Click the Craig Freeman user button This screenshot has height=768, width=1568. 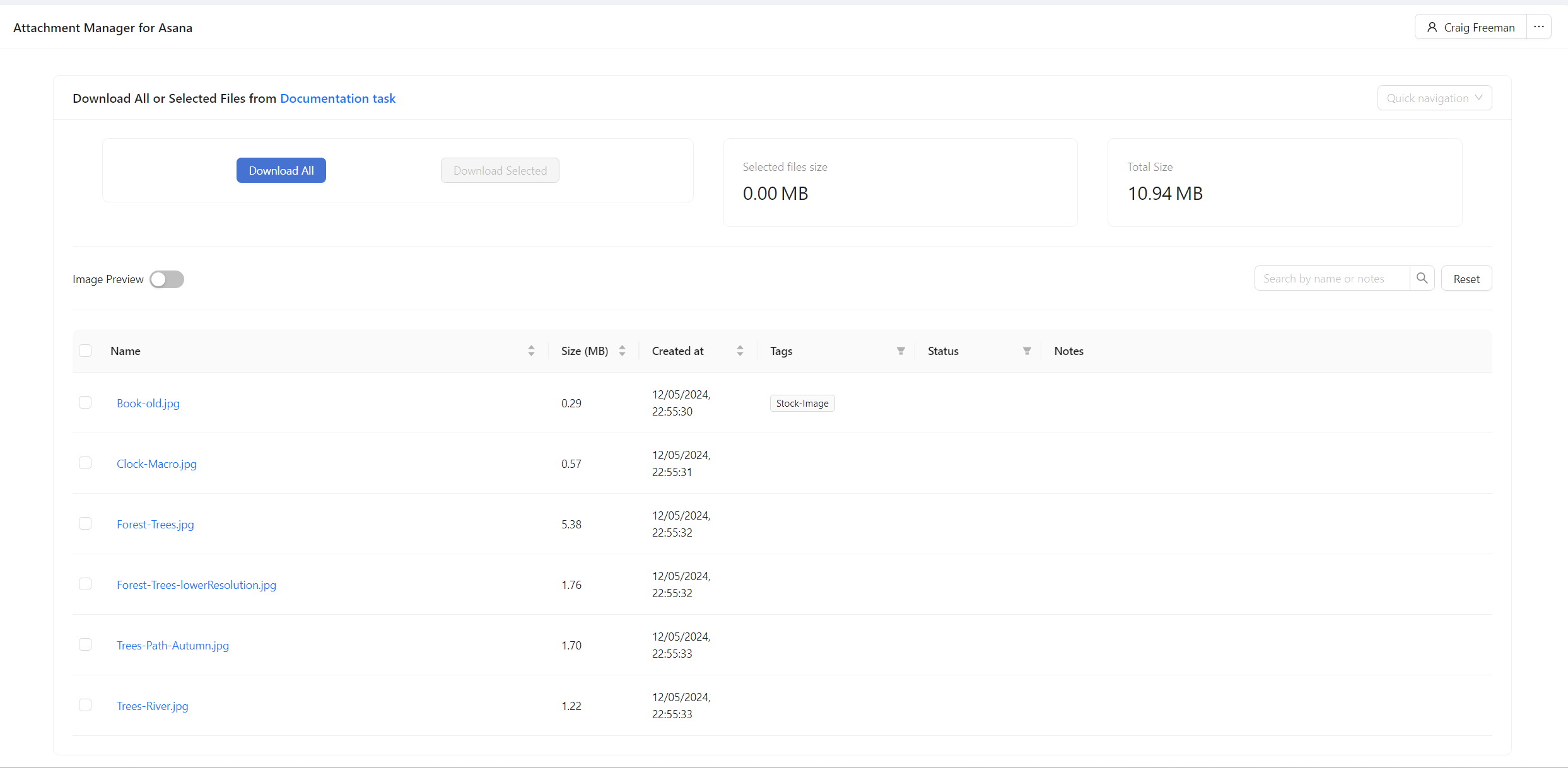click(x=1471, y=27)
